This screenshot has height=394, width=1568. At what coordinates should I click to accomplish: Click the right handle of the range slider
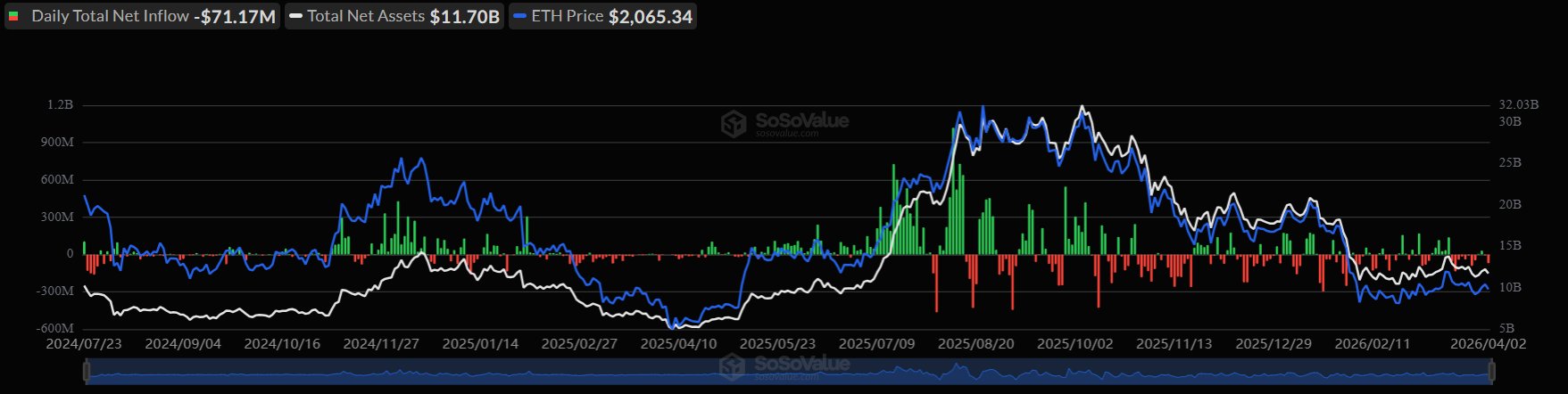point(1491,372)
